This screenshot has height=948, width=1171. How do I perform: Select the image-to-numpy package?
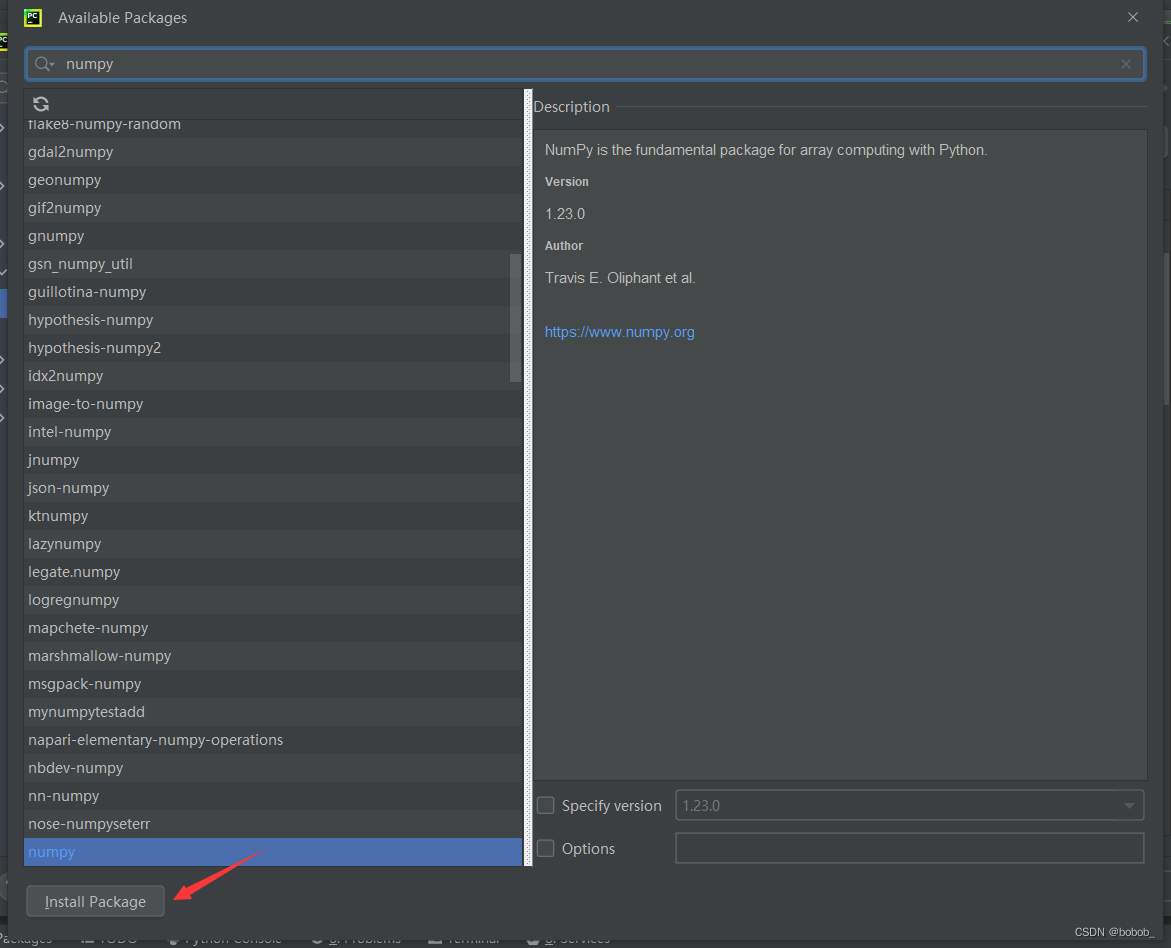pyautogui.click(x=273, y=404)
